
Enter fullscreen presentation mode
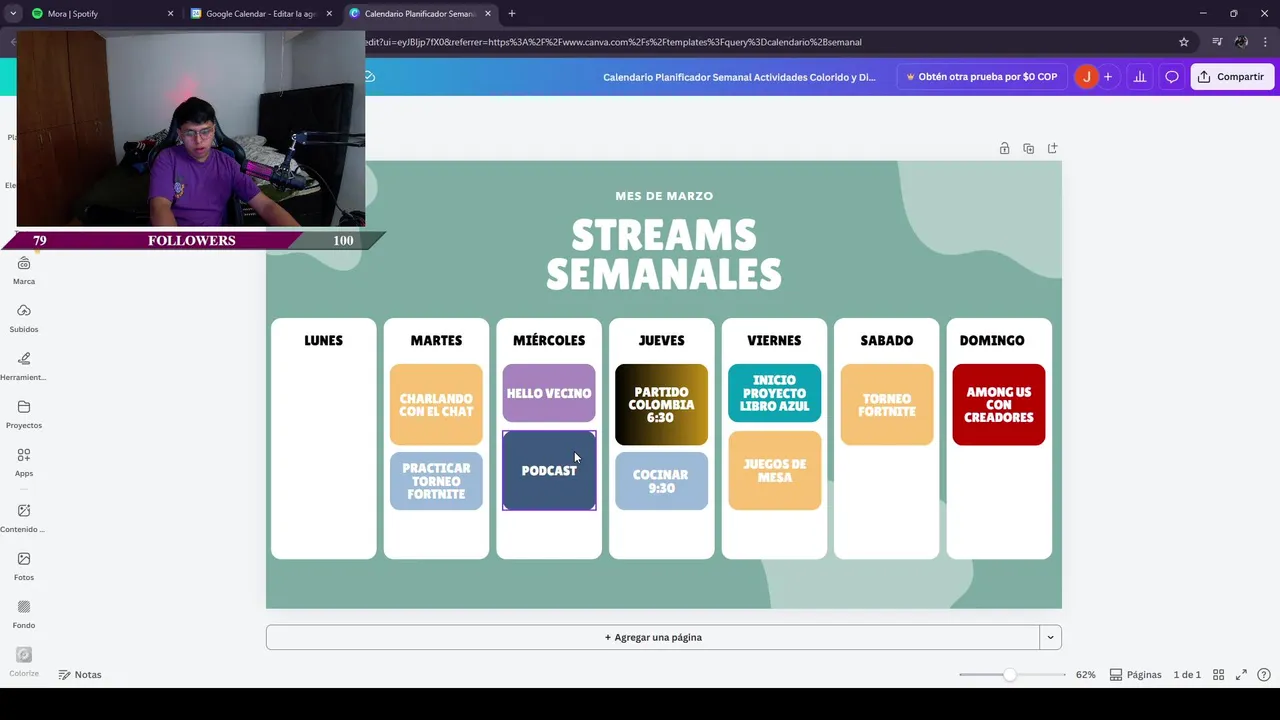tap(1241, 675)
